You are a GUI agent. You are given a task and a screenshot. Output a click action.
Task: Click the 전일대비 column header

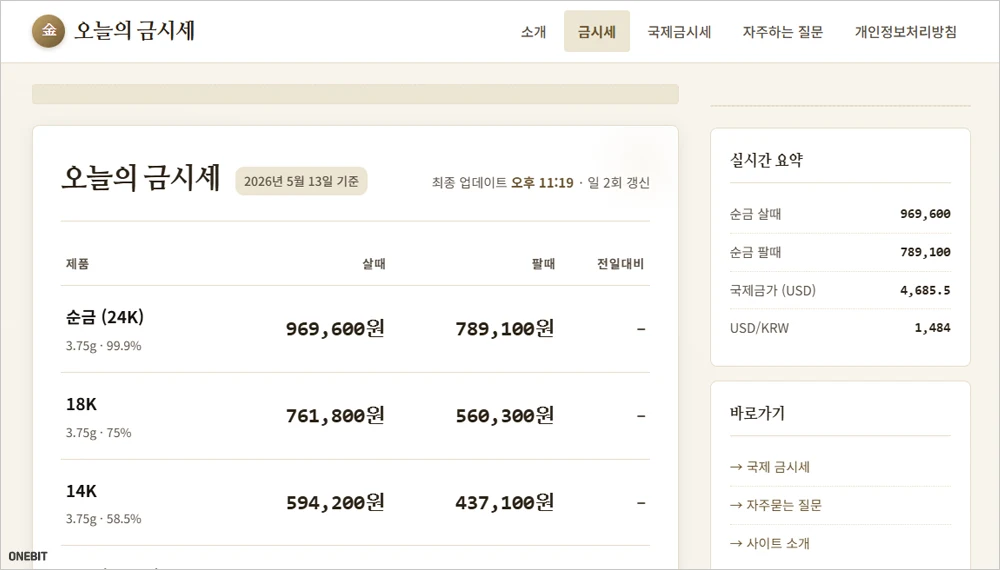[621, 263]
